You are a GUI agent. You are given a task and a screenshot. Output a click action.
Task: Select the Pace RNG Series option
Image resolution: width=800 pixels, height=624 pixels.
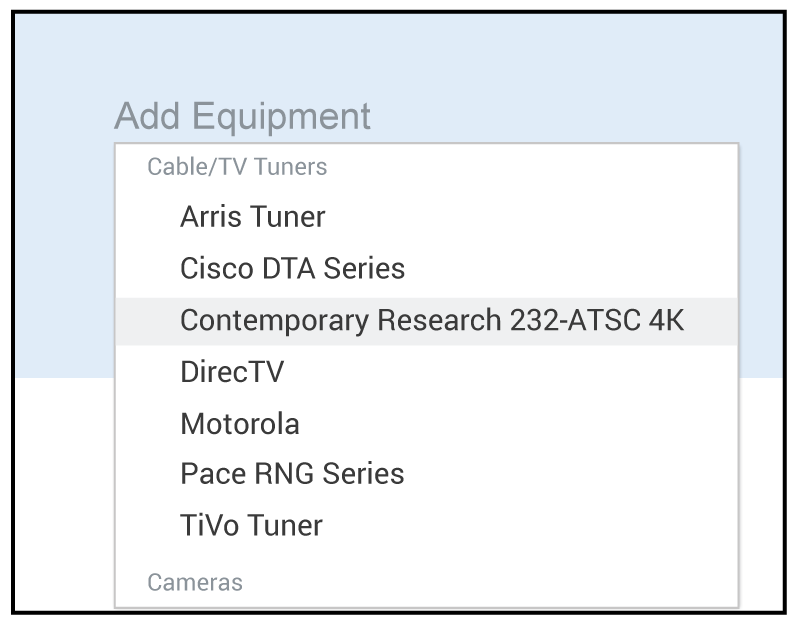click(292, 474)
